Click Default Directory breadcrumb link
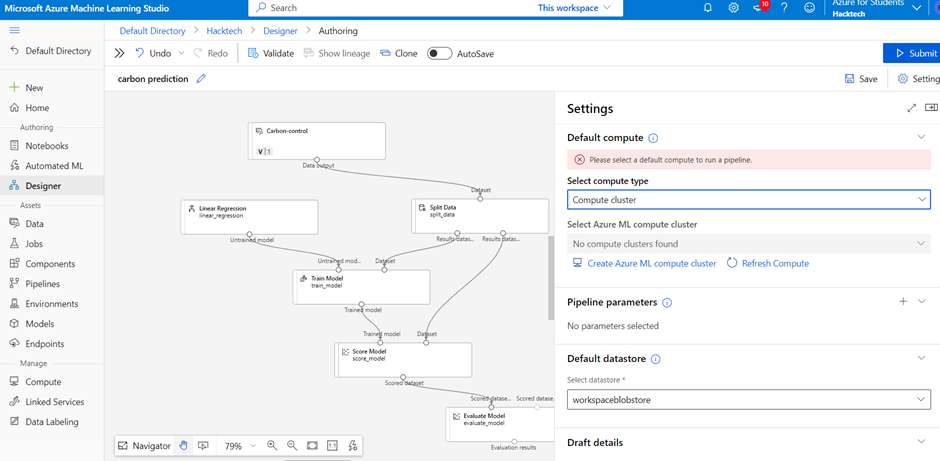The image size is (940, 461). click(152, 31)
